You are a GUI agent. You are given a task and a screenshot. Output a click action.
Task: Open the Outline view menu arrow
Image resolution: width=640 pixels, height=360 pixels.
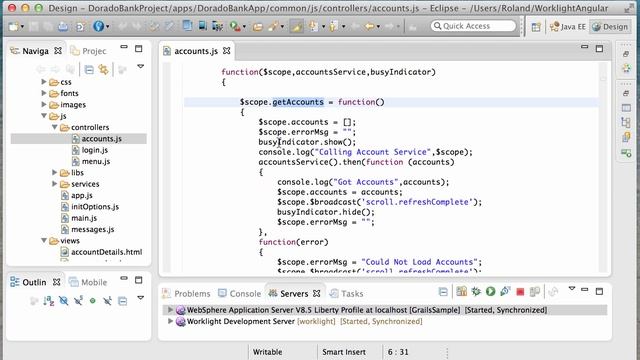pos(140,298)
